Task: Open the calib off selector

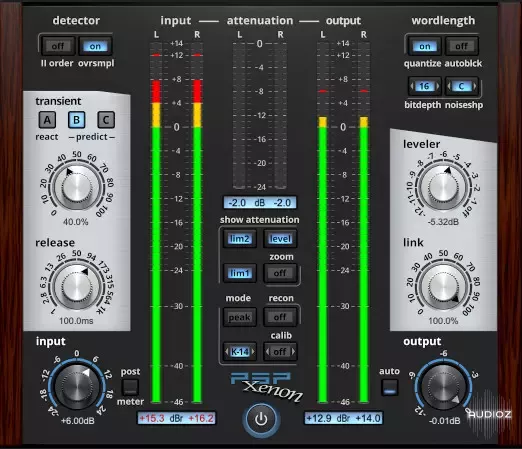Action: click(x=280, y=352)
